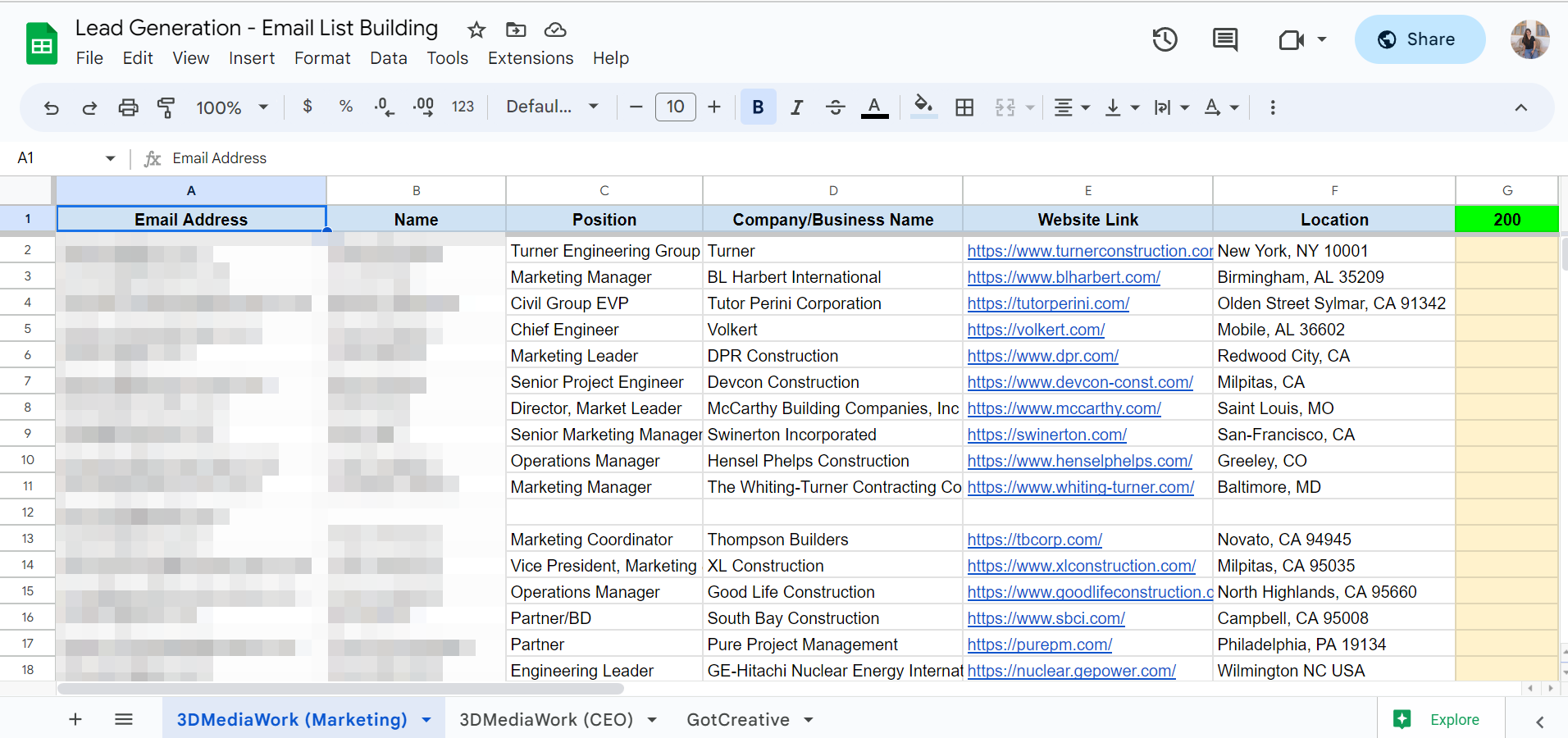Move document with folder icon
This screenshot has height=738, width=1568.
click(x=516, y=30)
